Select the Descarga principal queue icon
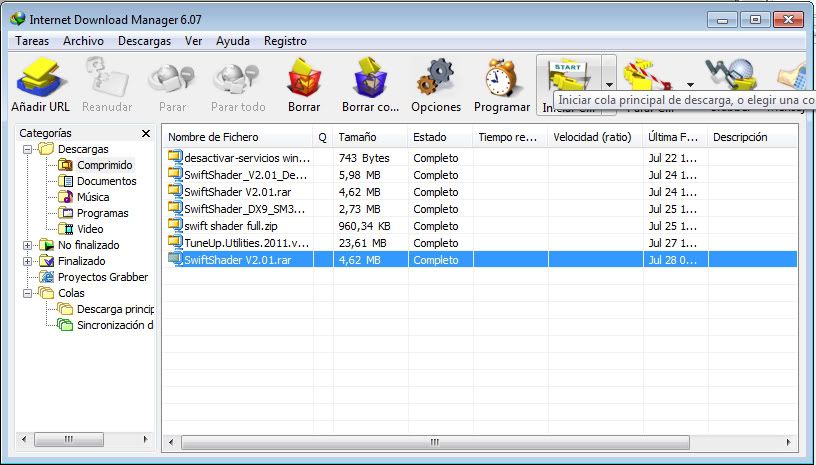The image size is (816, 465). pos(65,309)
